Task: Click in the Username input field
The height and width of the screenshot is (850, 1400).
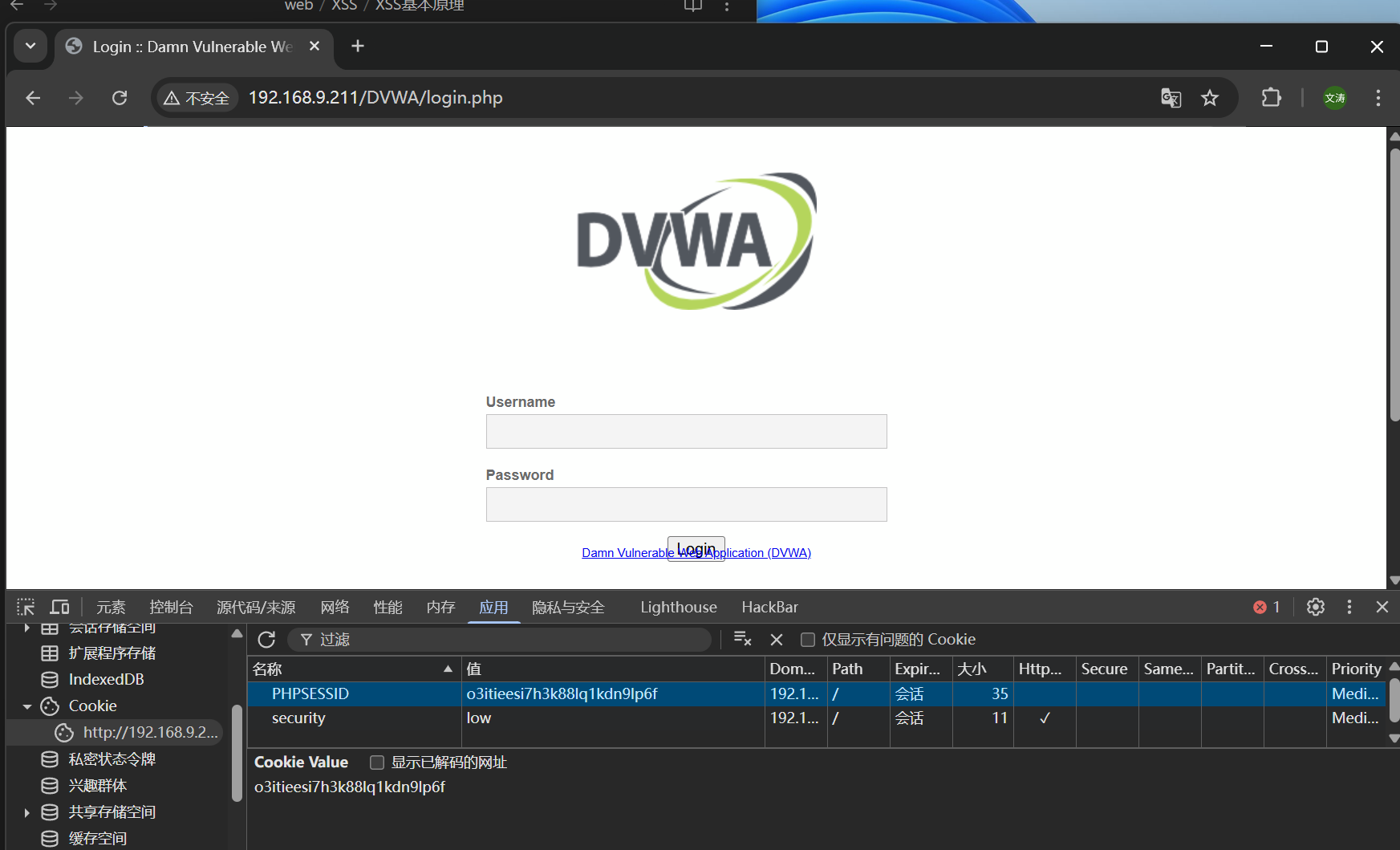Action: pos(686,432)
